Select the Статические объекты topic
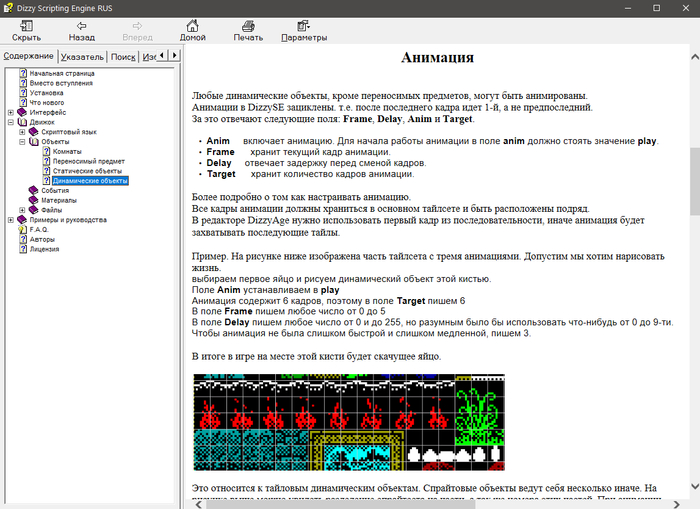Viewport: 700px width, 509px height. (x=87, y=171)
